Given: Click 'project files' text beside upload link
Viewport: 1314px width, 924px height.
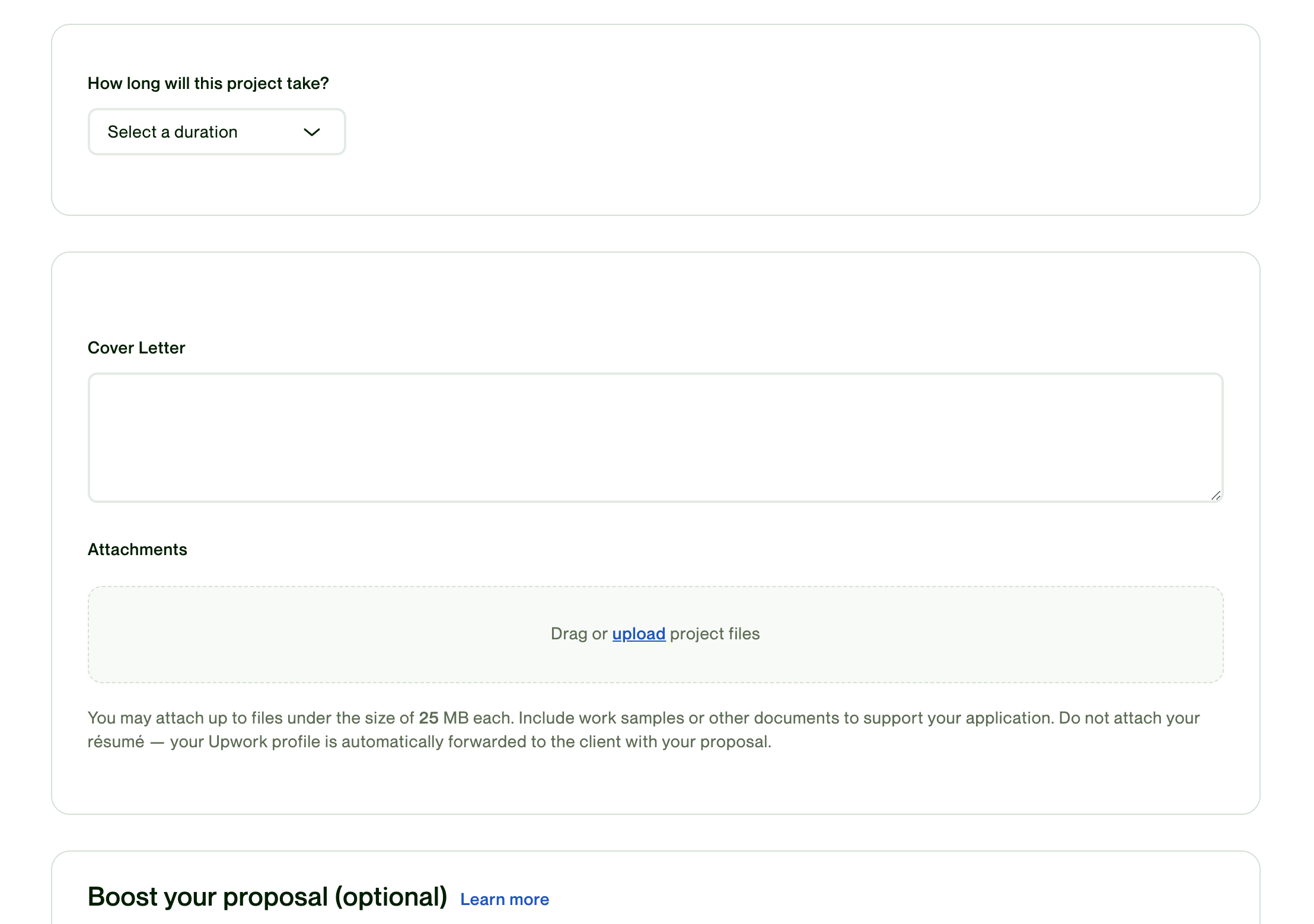Looking at the screenshot, I should 715,634.
